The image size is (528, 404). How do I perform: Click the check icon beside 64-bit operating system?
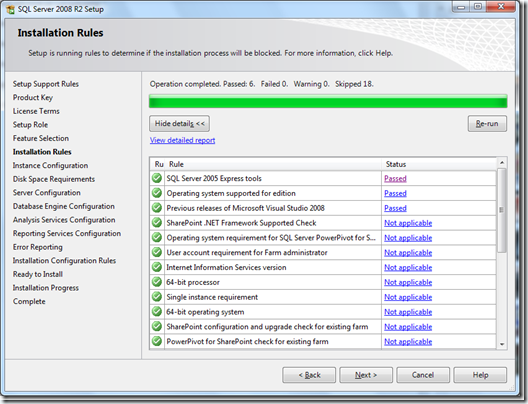[x=157, y=311]
